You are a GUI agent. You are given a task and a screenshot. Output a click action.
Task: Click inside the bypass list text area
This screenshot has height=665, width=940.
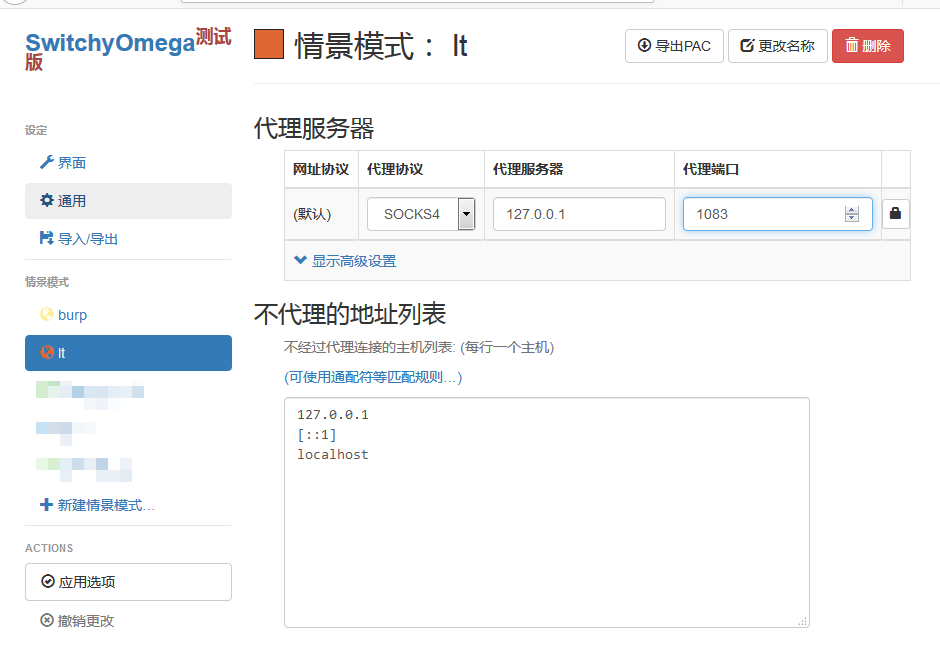pyautogui.click(x=546, y=530)
